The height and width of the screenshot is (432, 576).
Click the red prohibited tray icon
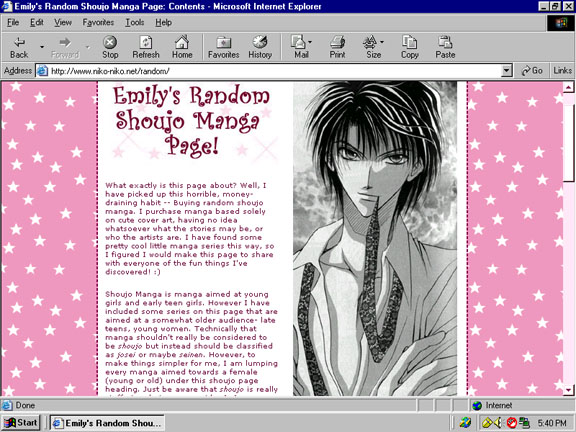511,423
